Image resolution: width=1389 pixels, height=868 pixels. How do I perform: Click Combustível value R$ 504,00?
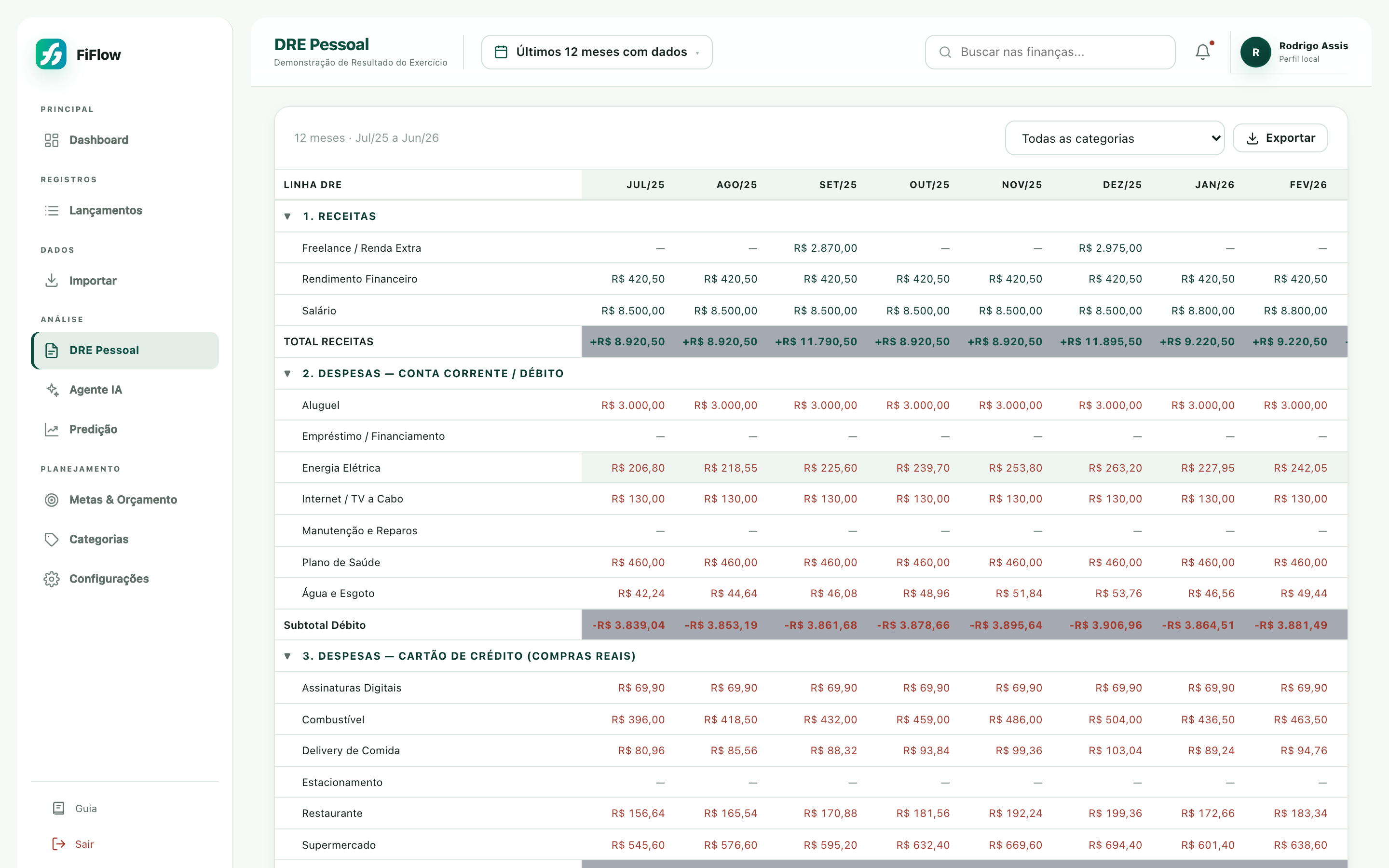1115,720
